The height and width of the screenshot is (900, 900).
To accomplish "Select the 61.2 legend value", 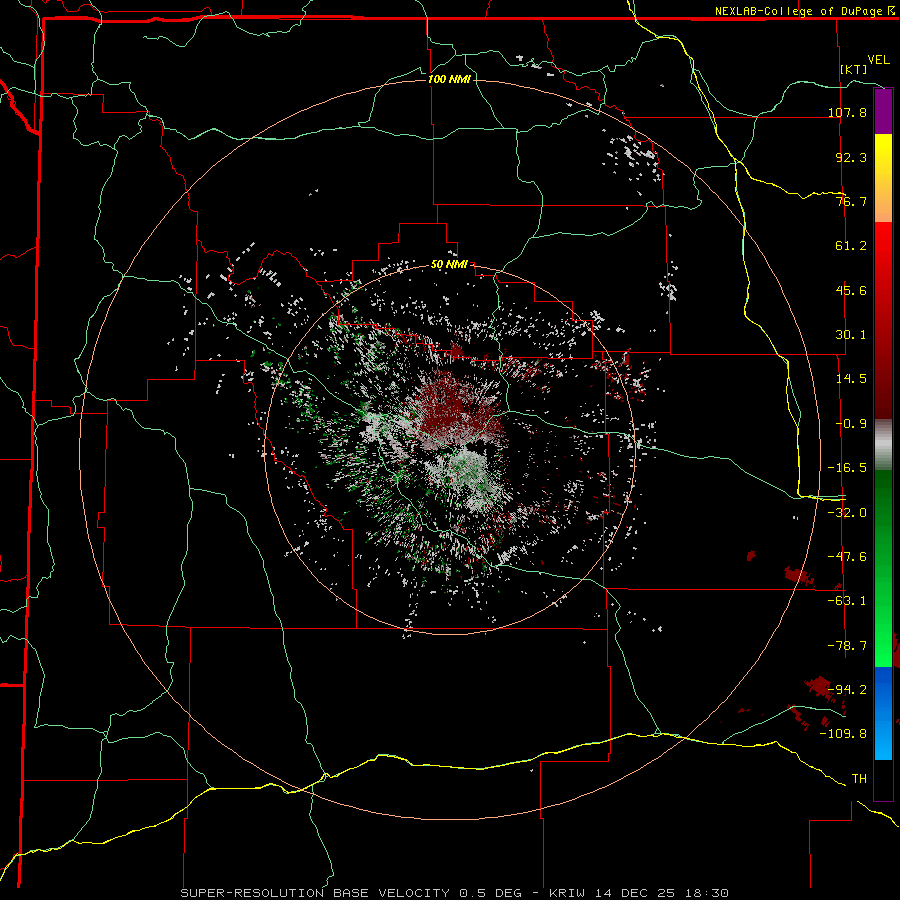I will 851,246.
